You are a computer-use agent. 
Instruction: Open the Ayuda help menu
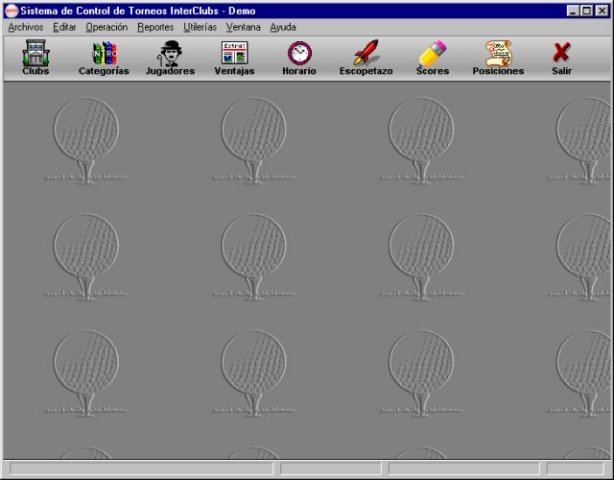coord(283,27)
